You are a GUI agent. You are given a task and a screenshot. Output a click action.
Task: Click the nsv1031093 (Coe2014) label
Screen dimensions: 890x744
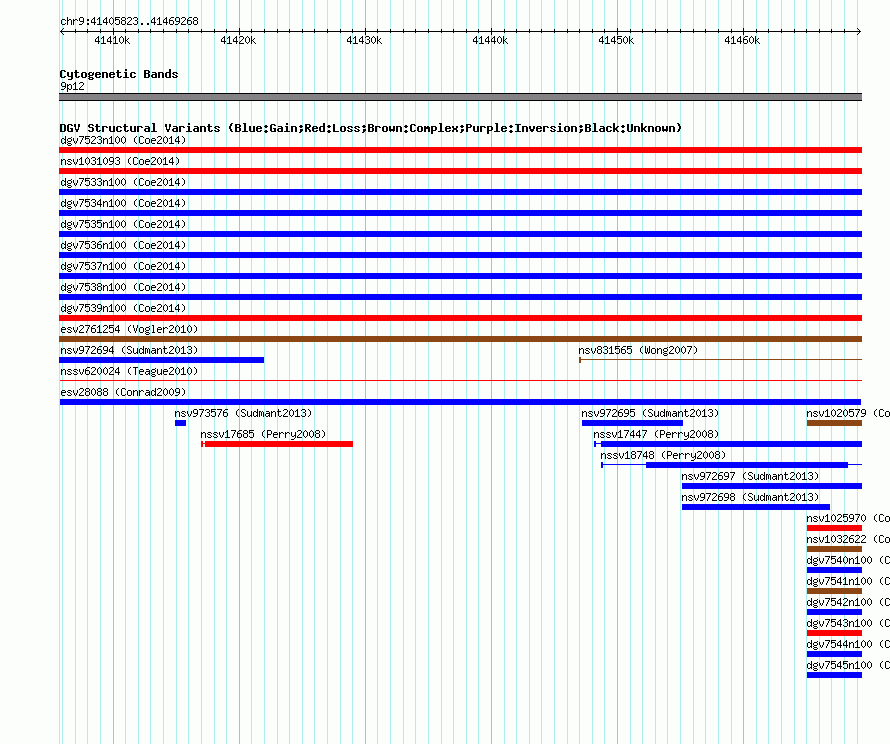point(120,161)
